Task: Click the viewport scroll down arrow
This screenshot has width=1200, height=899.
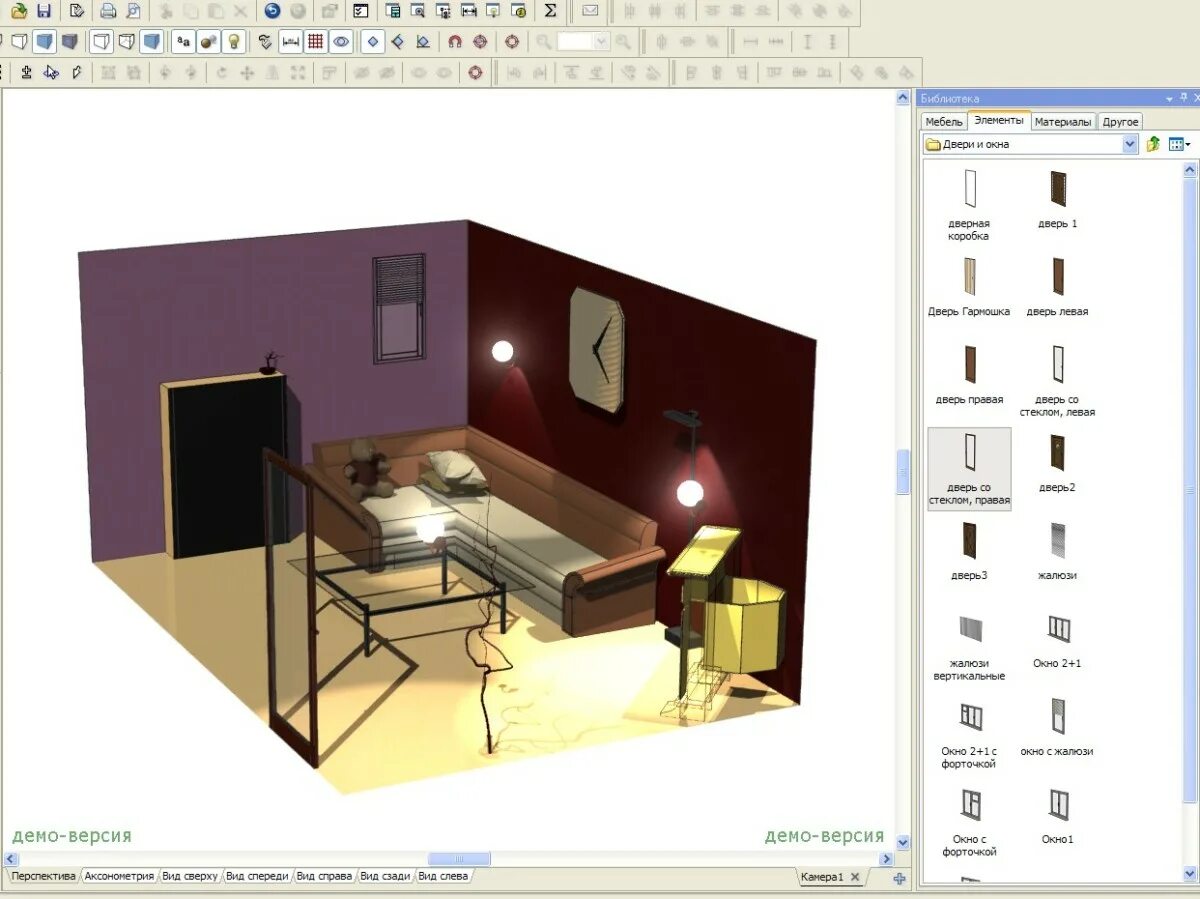Action: click(903, 843)
